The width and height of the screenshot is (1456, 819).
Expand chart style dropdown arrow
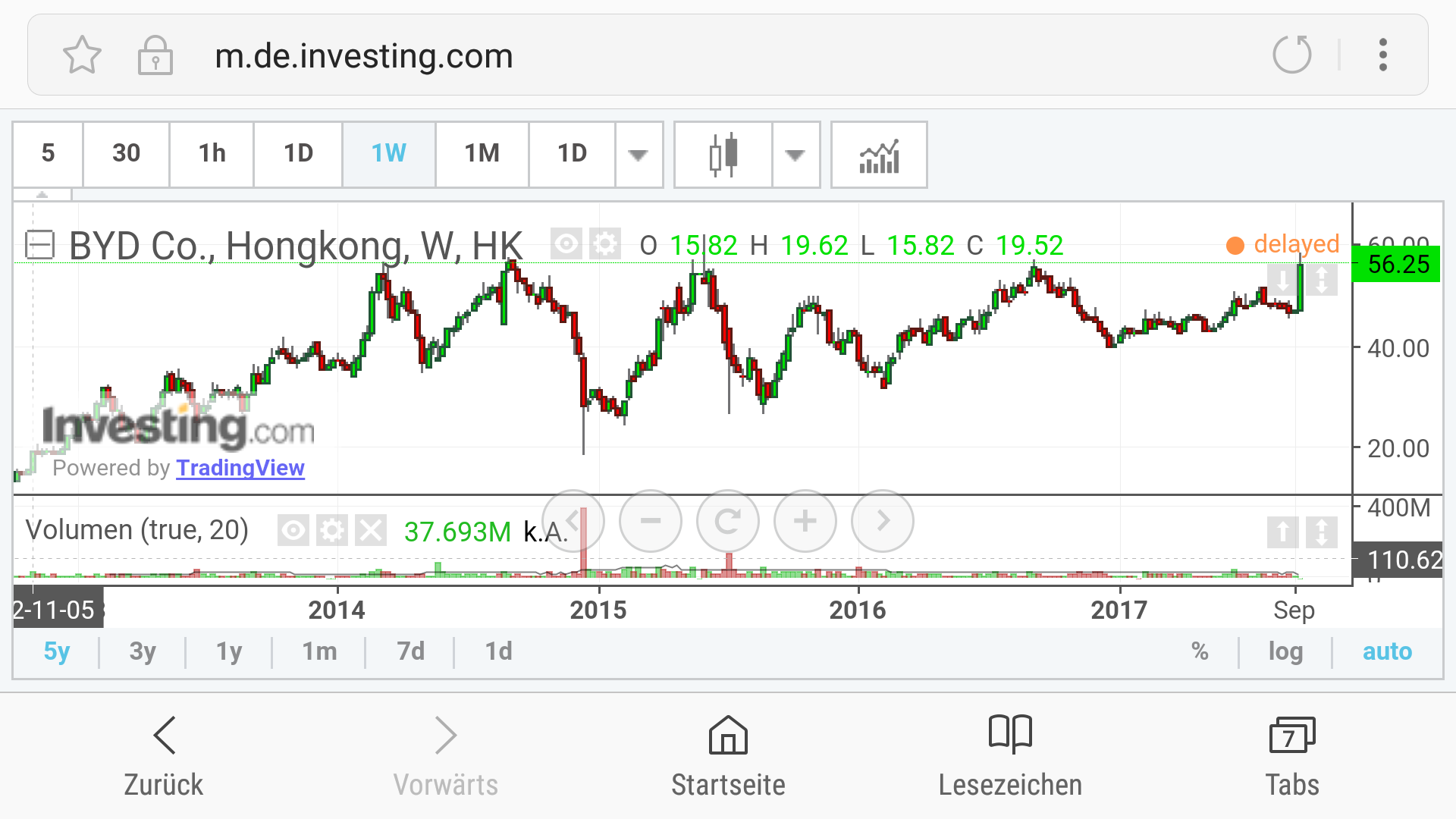795,155
